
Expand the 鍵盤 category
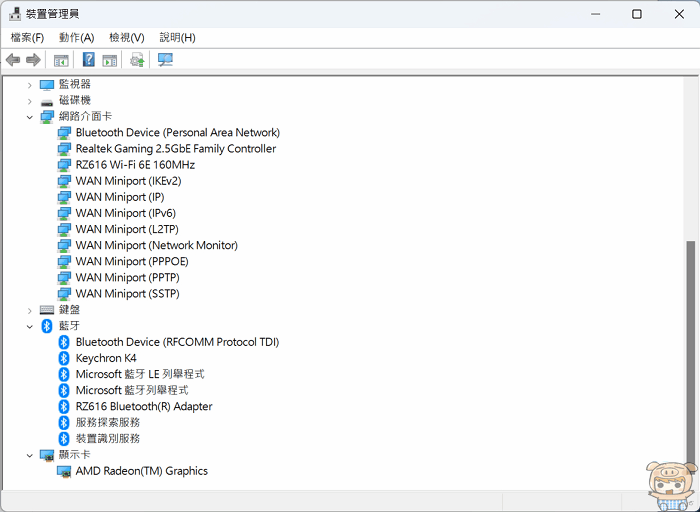(29, 310)
